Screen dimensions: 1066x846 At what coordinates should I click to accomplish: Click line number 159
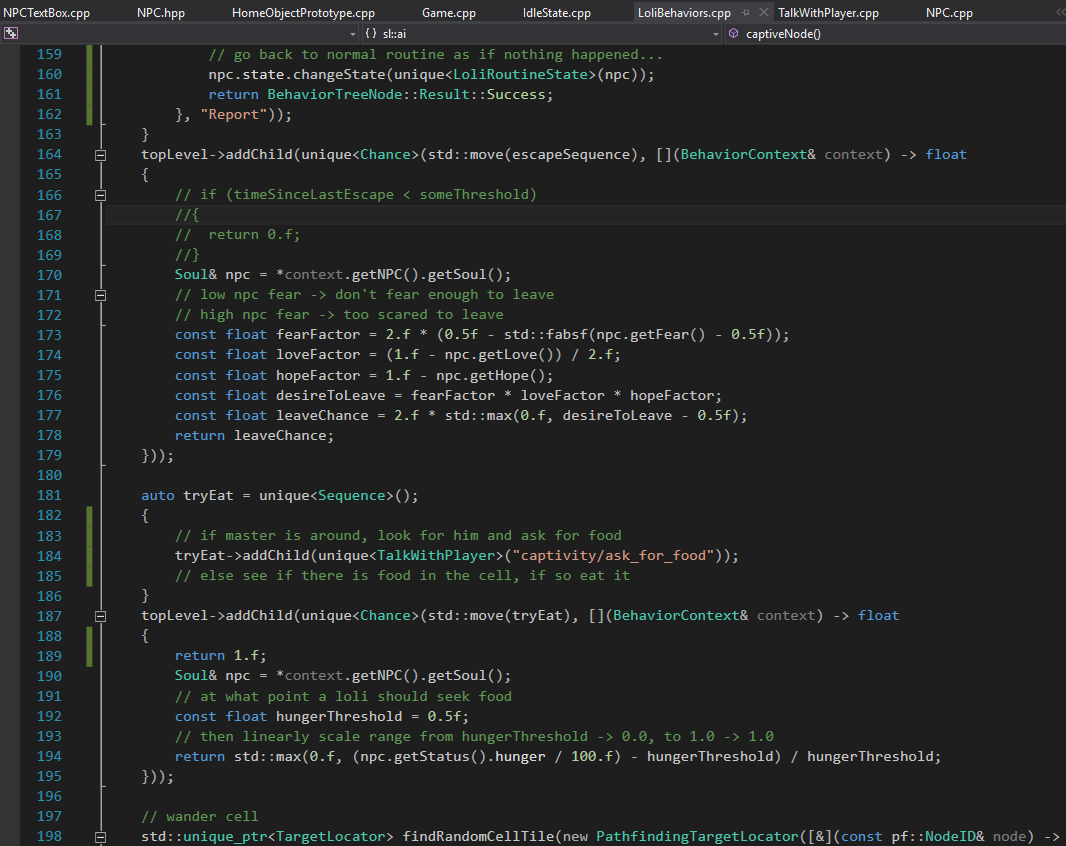[x=49, y=54]
